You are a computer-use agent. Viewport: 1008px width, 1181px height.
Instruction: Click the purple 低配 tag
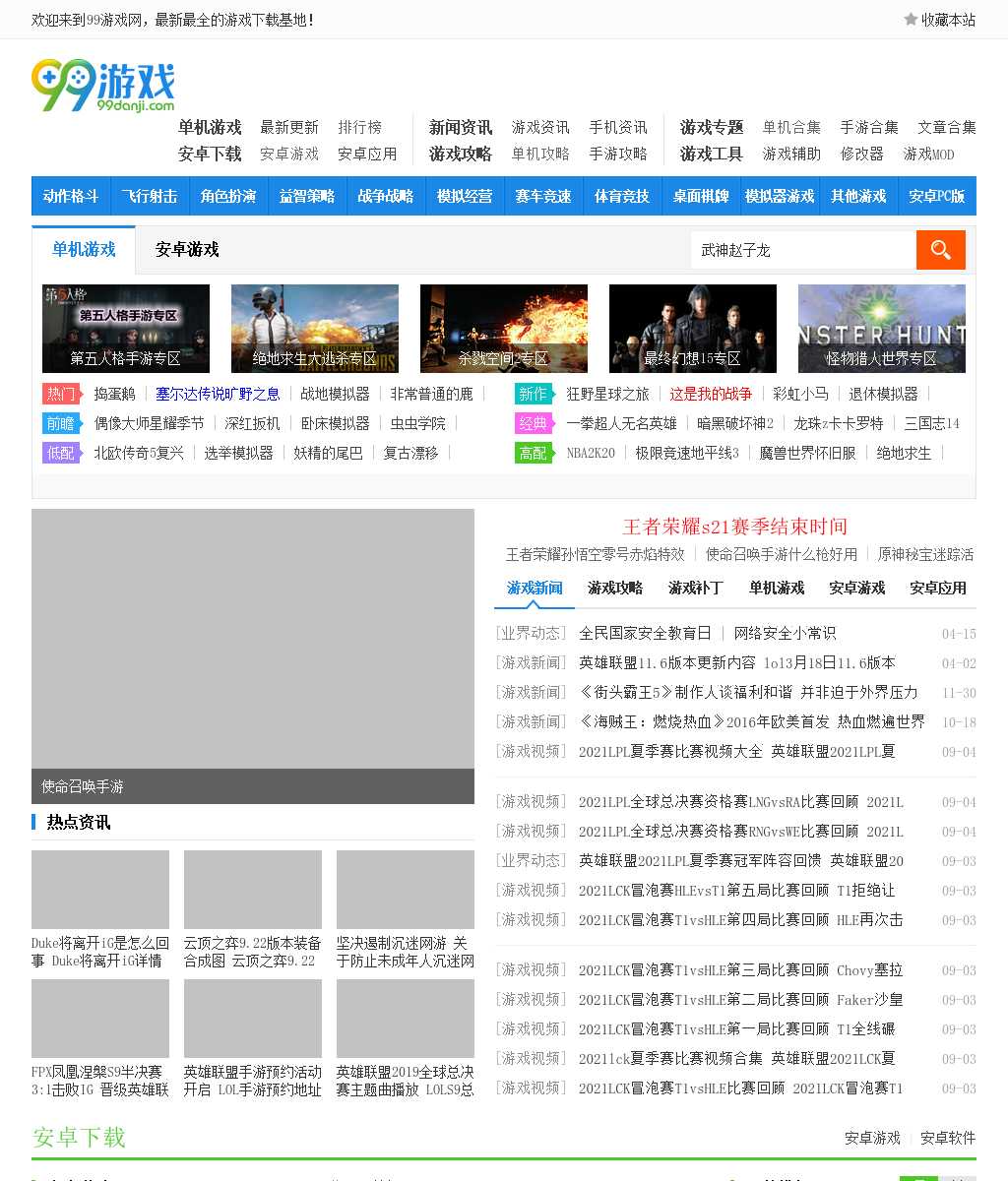pyautogui.click(x=61, y=453)
